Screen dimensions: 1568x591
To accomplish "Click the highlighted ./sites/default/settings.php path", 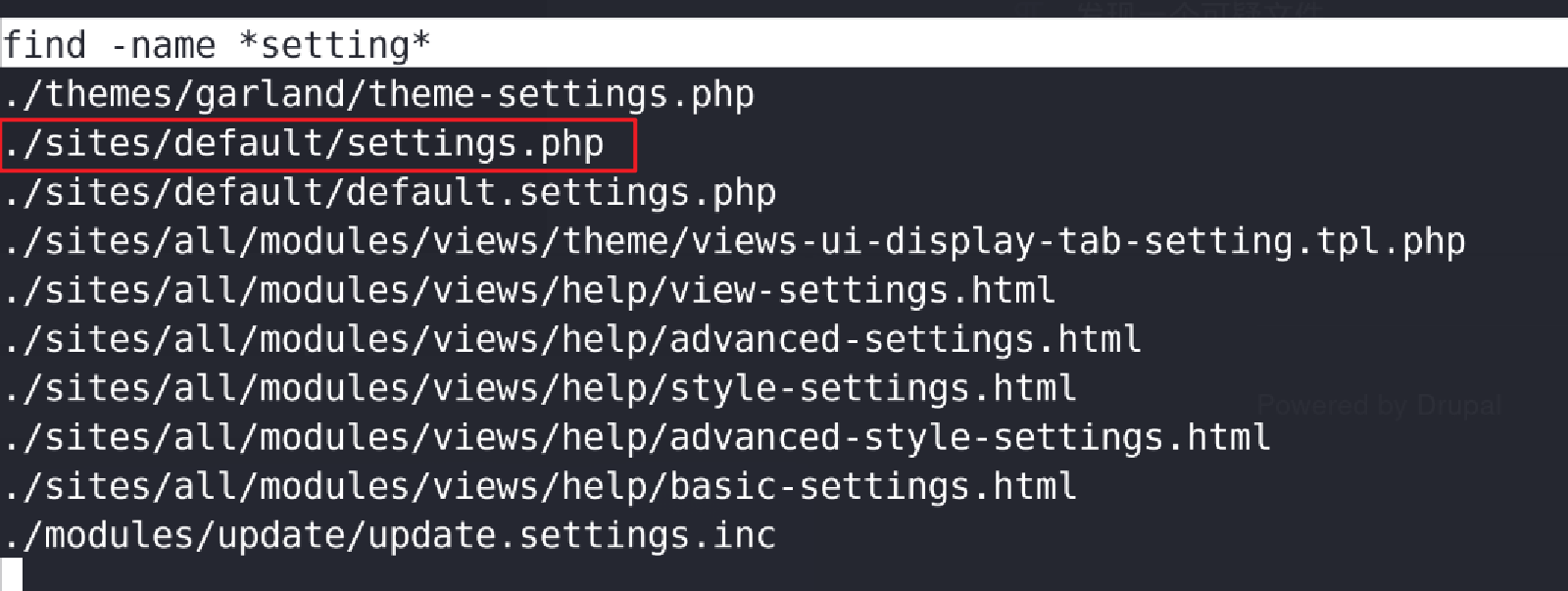I will [x=303, y=144].
